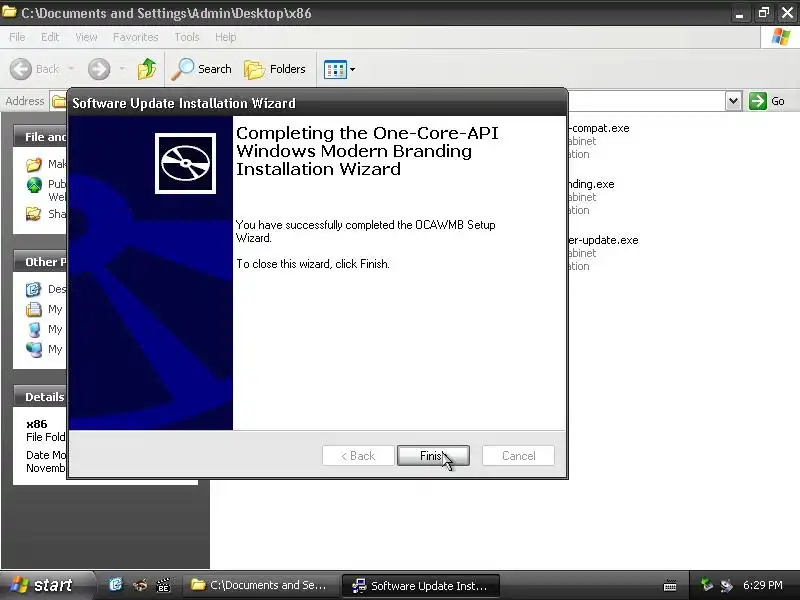Restore down the Explorer window
This screenshot has width=800, height=600.
(x=763, y=13)
